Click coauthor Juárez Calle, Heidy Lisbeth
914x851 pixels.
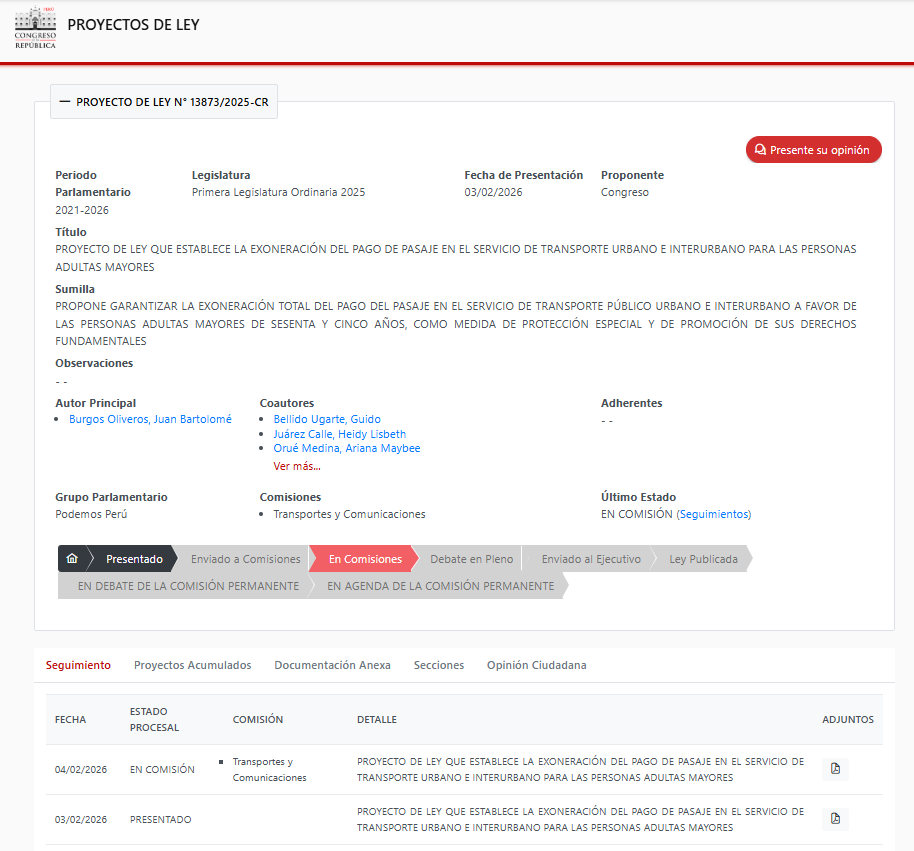(340, 434)
